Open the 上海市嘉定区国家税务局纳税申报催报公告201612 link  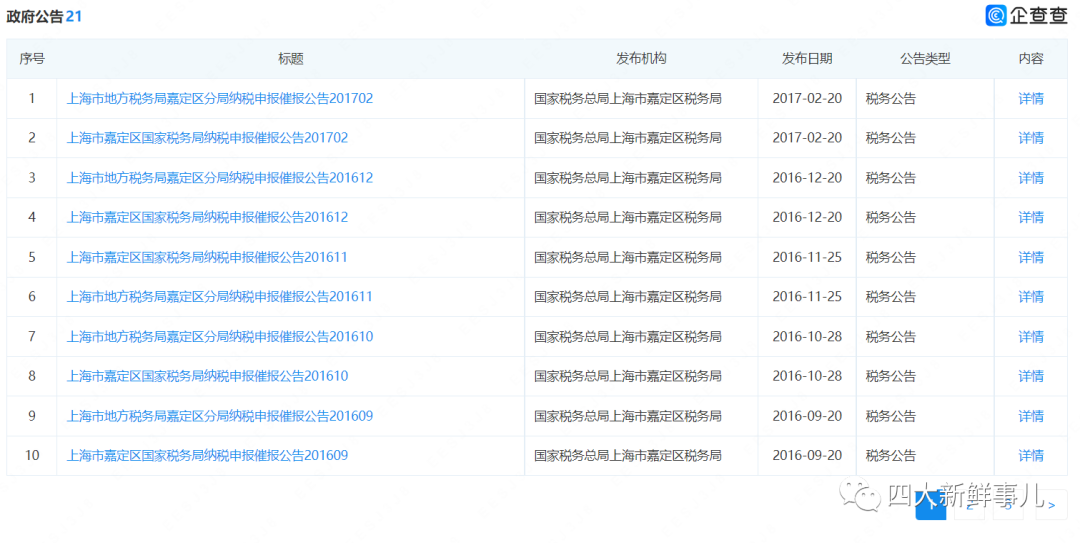click(x=207, y=217)
